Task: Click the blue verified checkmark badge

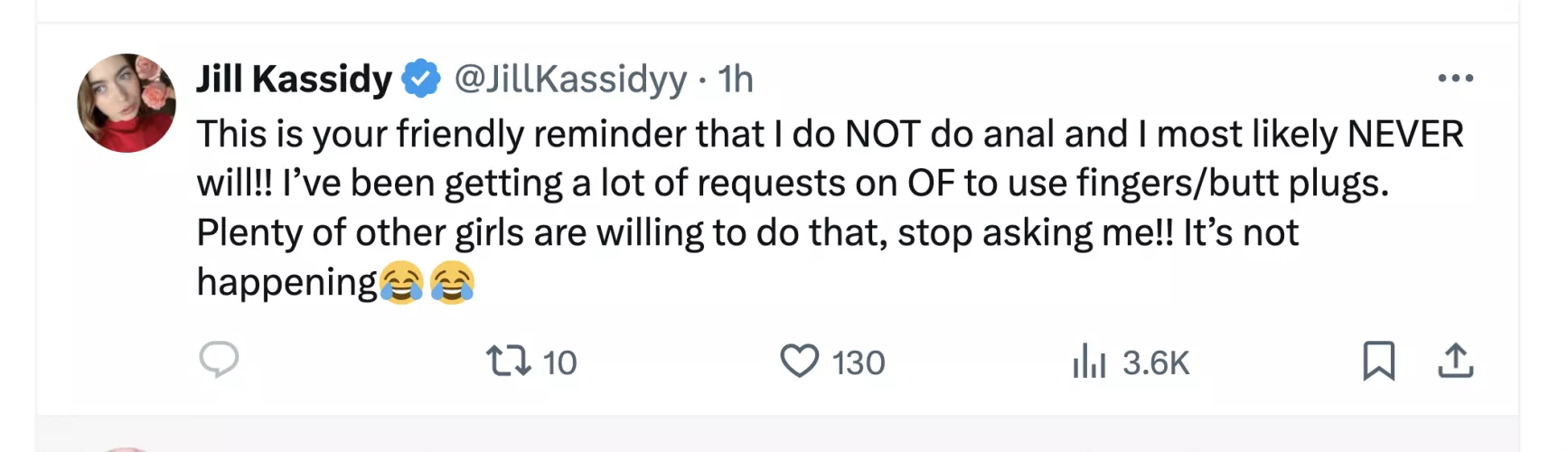Action: tap(420, 79)
